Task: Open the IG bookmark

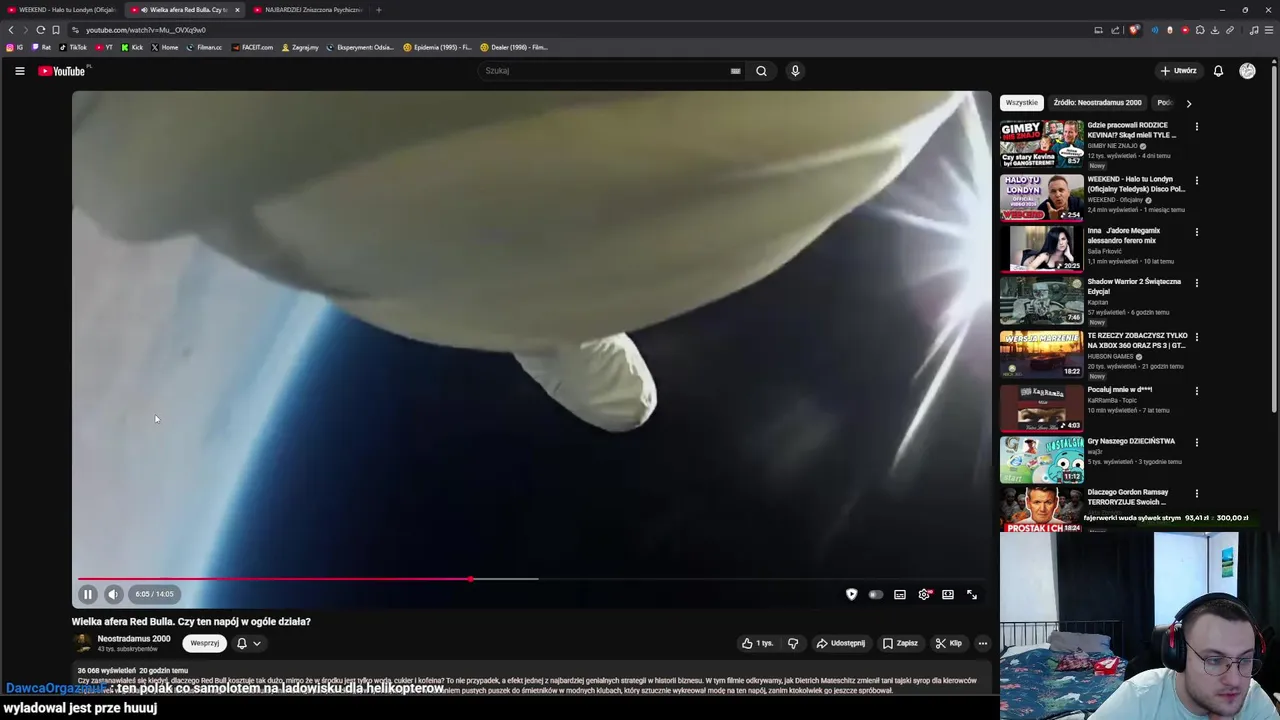Action: (15, 47)
